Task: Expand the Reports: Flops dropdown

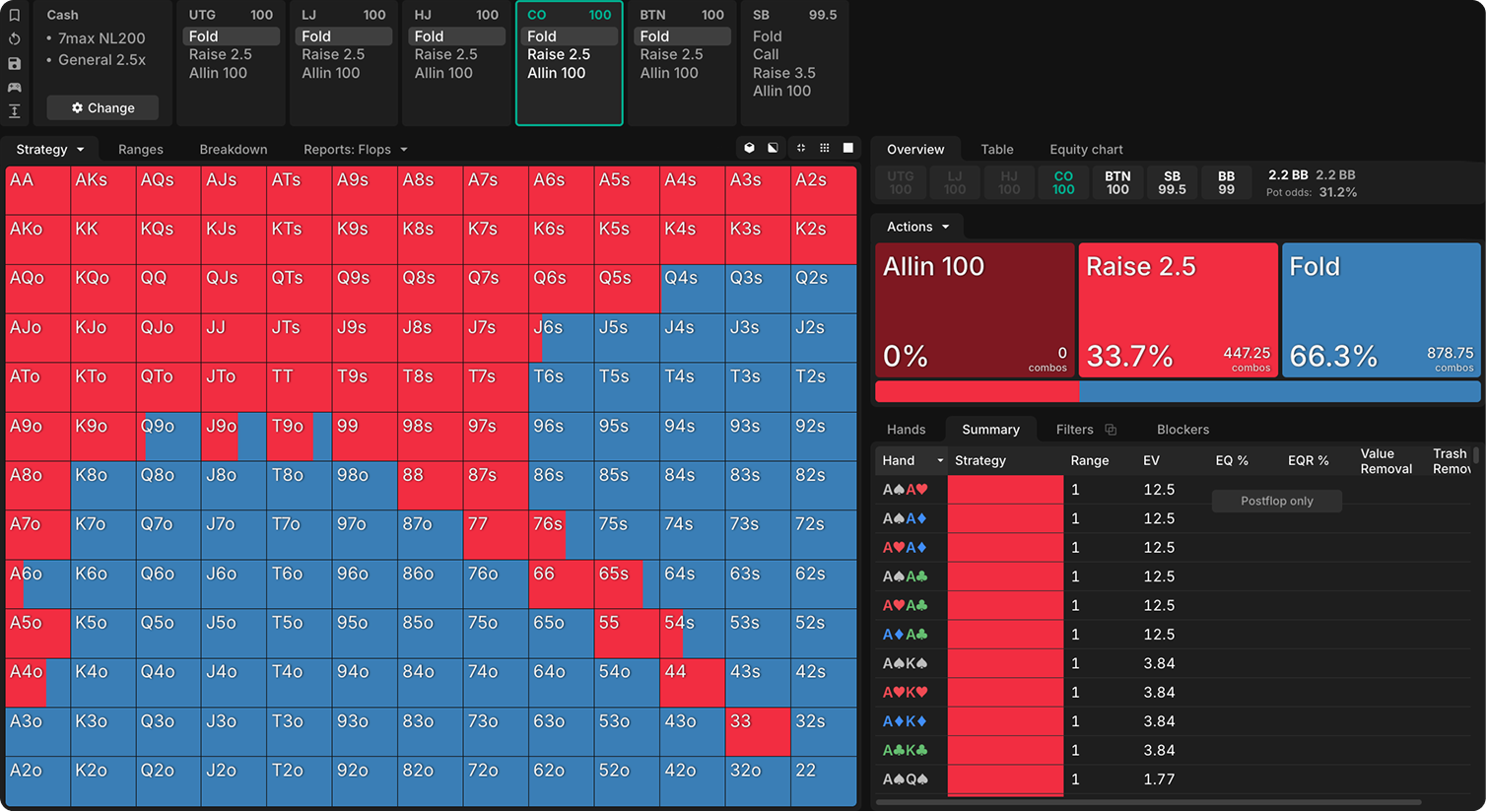Action: click(x=356, y=149)
